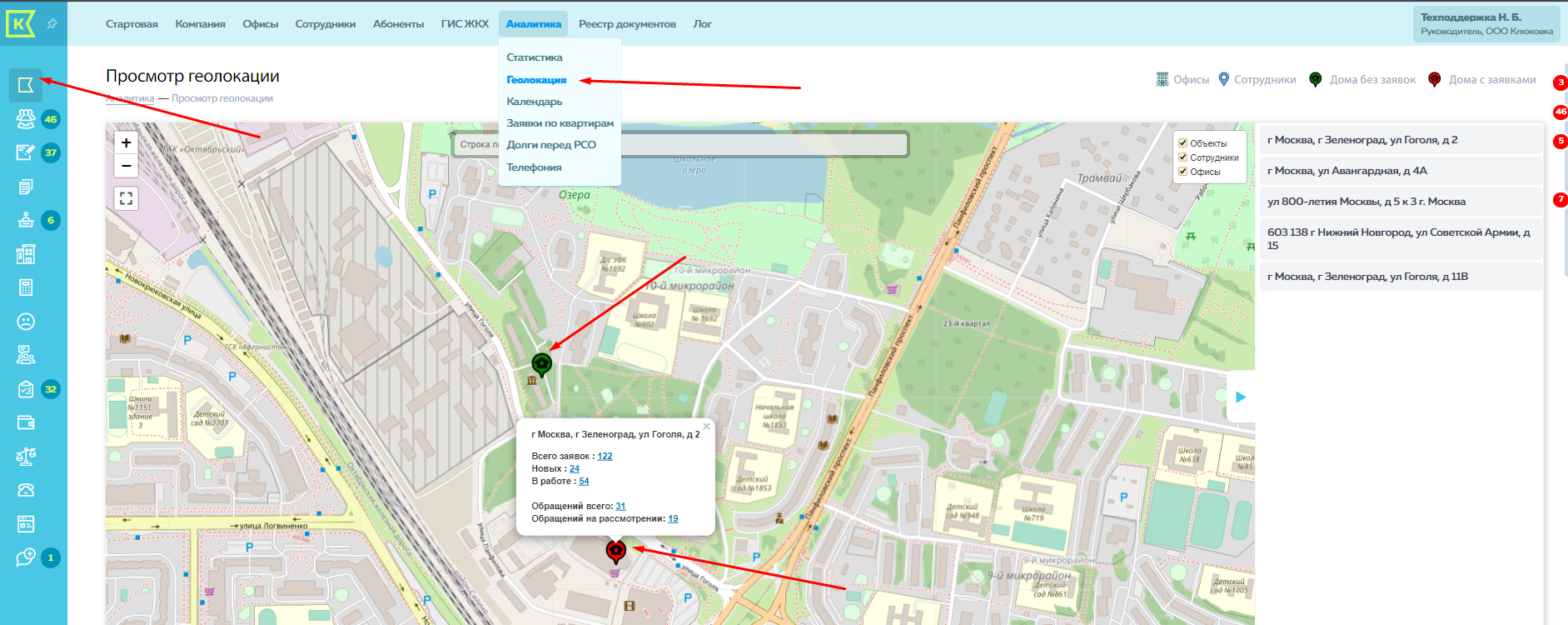Open the Абоненты top menu item
The height and width of the screenshot is (625, 1568).
click(399, 24)
